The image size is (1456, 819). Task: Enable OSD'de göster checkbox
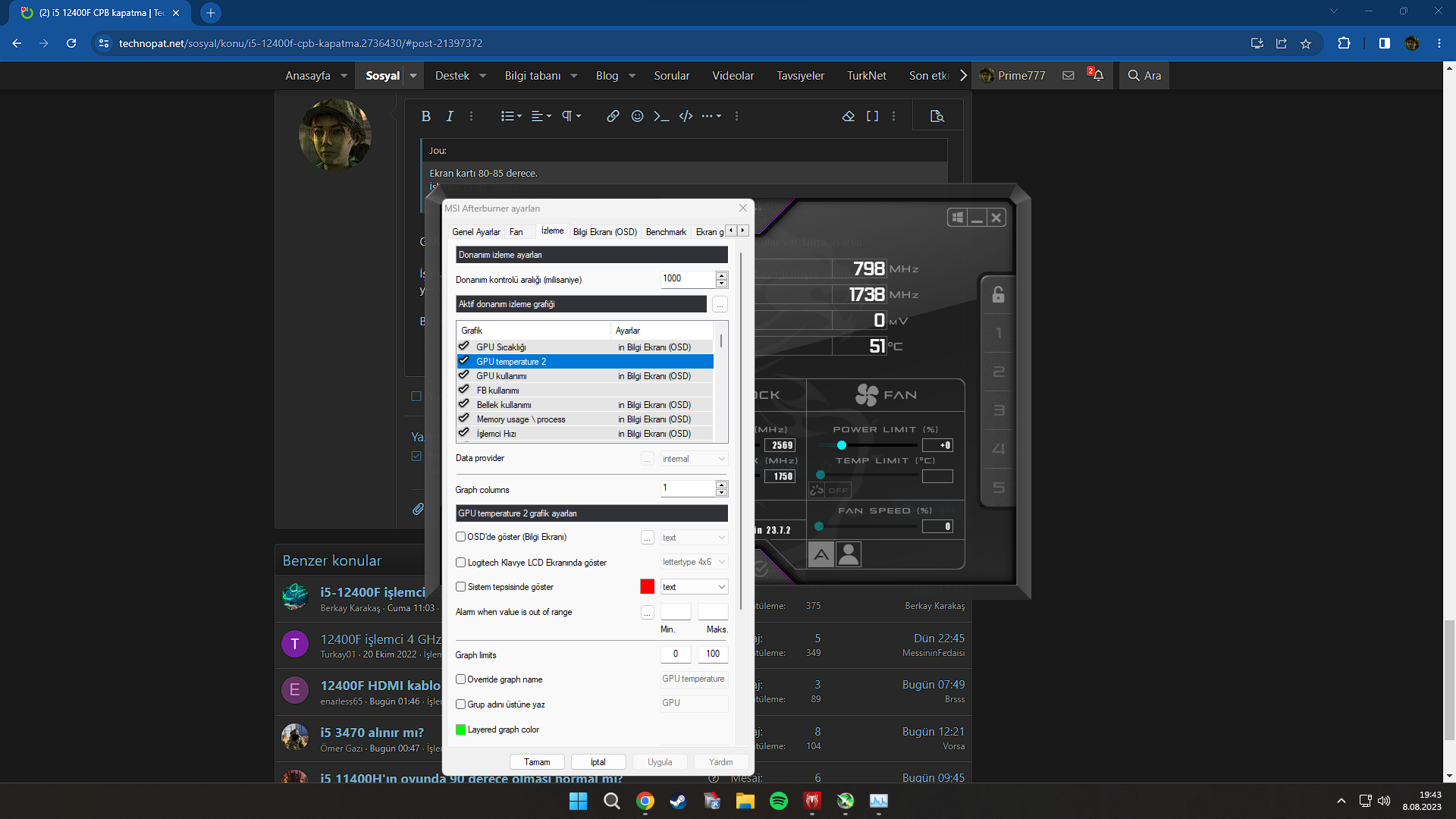click(460, 537)
